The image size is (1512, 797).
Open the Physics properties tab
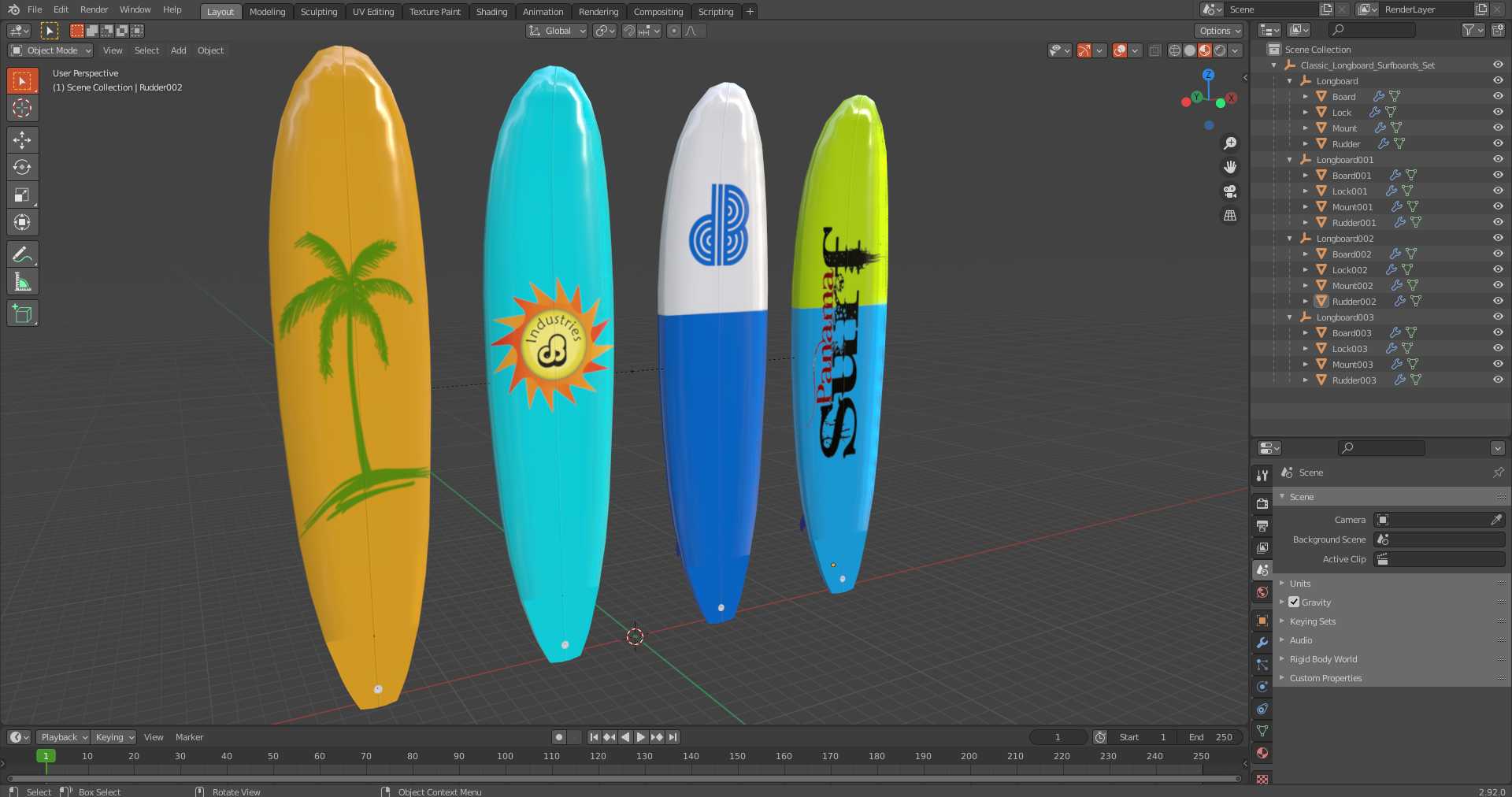[x=1262, y=687]
